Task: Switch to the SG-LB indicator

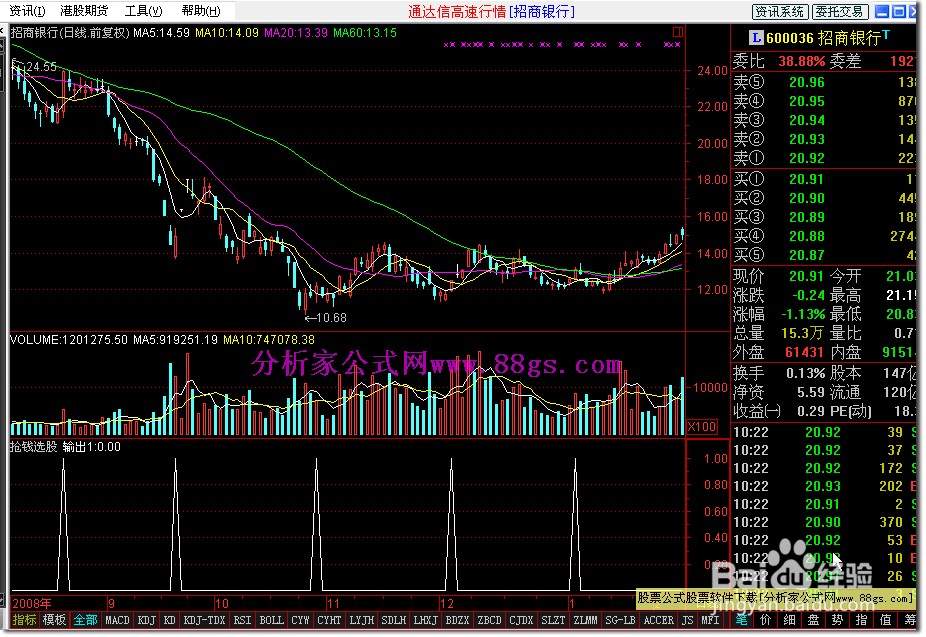Action: click(x=620, y=620)
